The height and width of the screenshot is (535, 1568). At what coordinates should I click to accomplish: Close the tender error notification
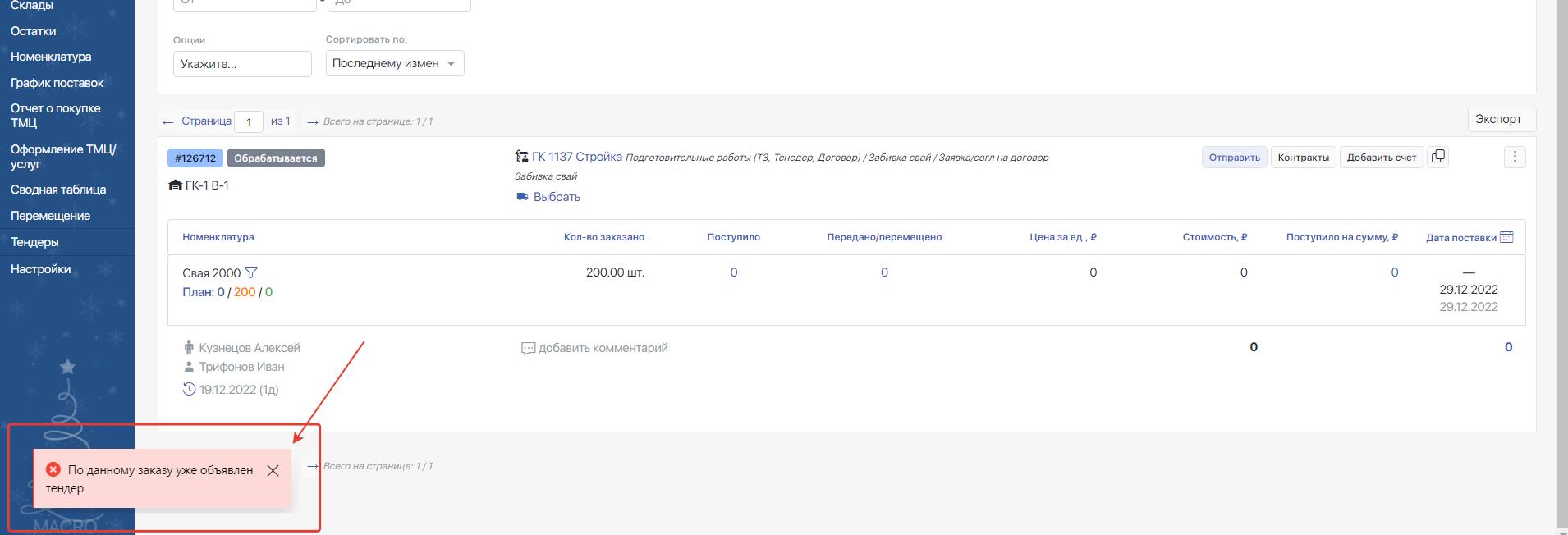[273, 470]
